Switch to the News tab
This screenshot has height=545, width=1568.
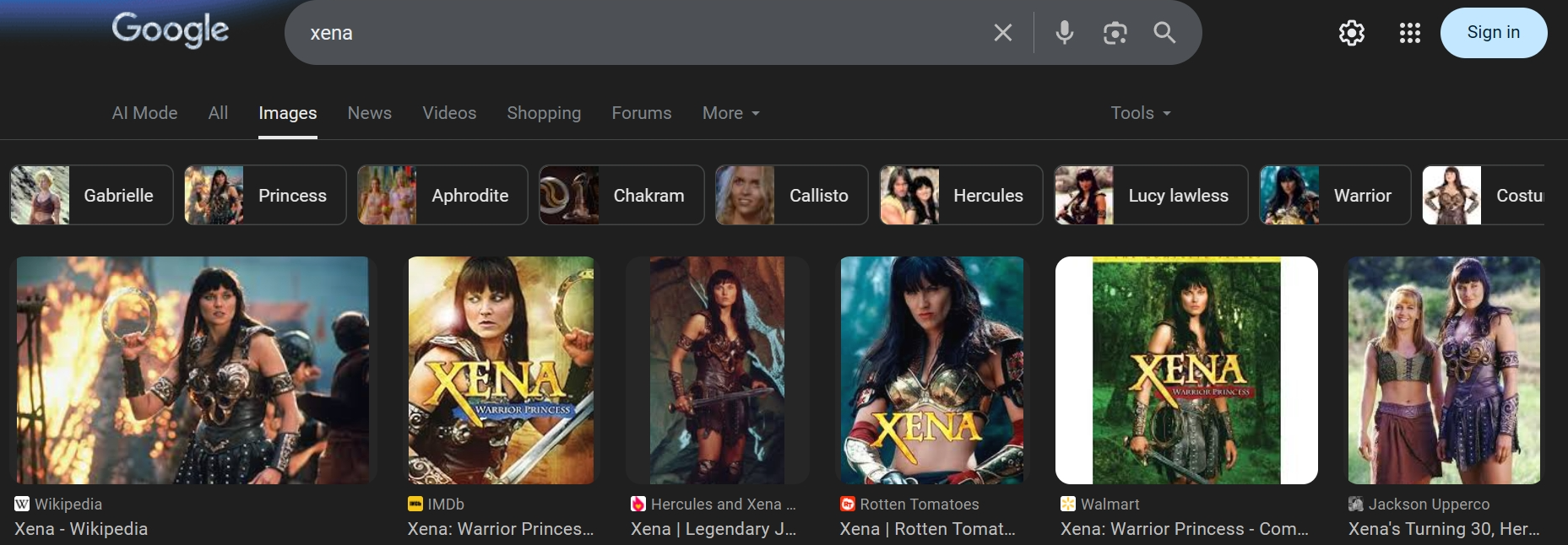[370, 113]
